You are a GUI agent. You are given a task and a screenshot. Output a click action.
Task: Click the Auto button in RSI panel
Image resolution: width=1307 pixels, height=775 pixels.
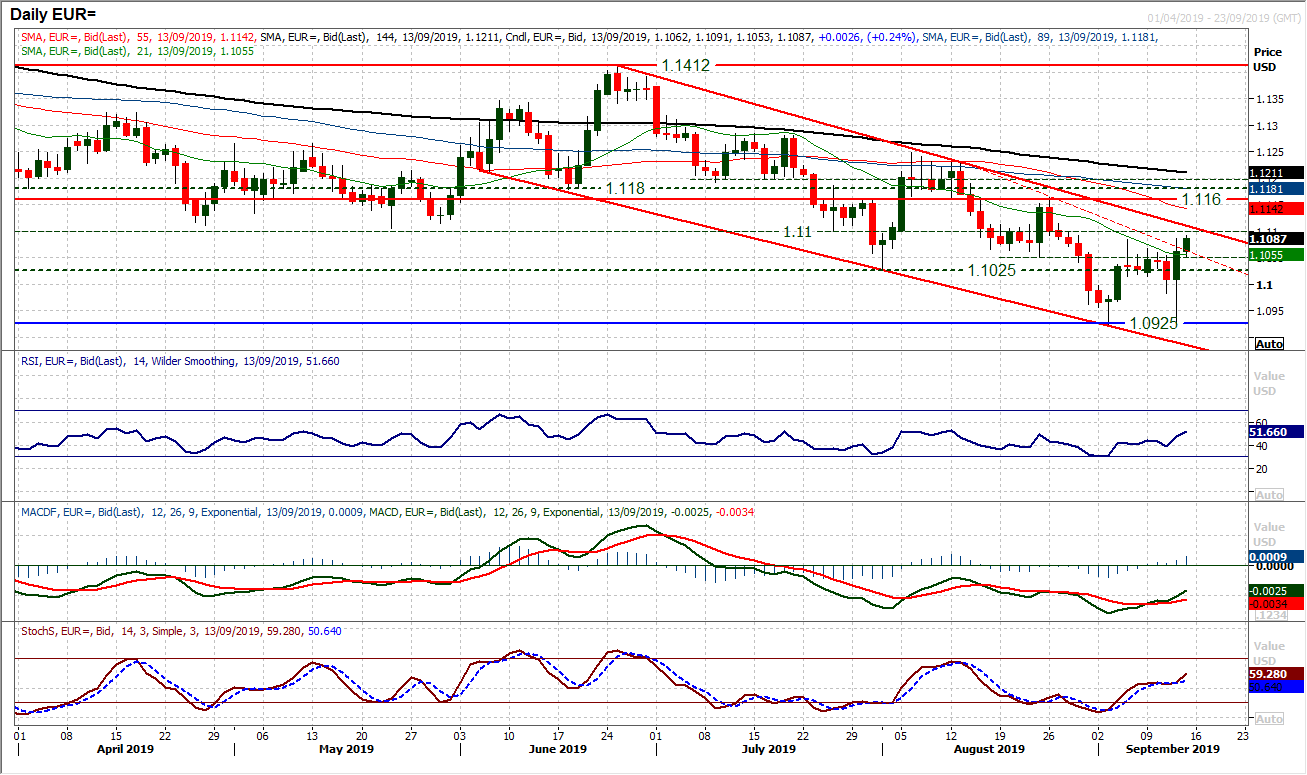pos(1268,495)
